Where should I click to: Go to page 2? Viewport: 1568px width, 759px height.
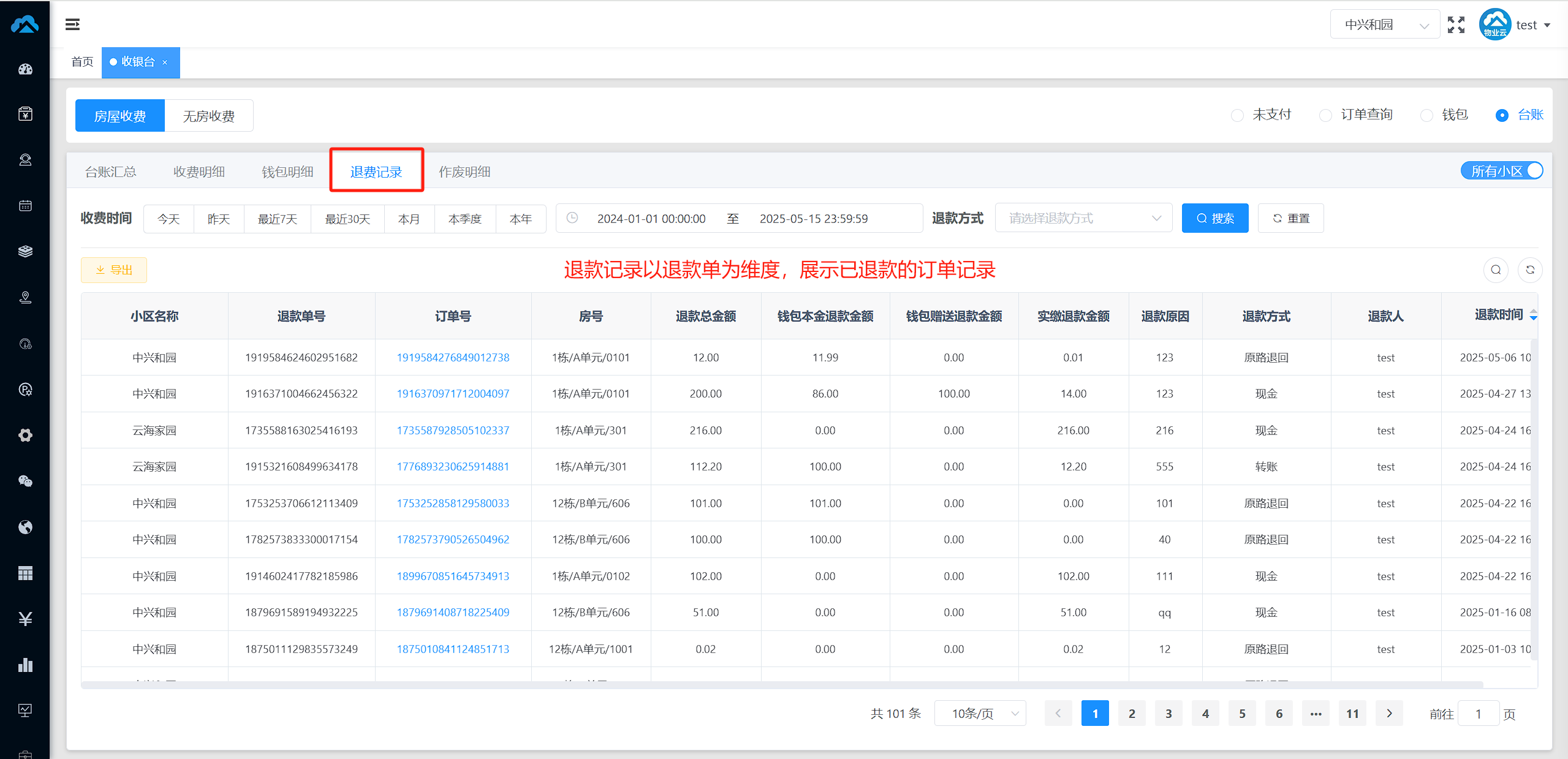pos(1132,714)
